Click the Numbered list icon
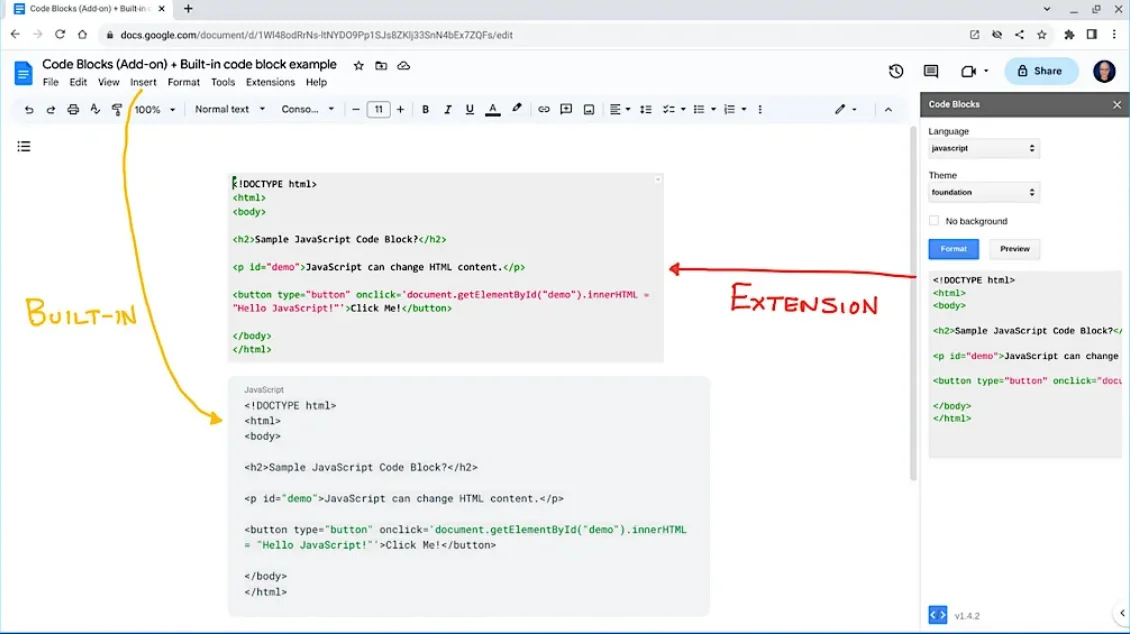Screen dimensions: 1130x634 729,110
